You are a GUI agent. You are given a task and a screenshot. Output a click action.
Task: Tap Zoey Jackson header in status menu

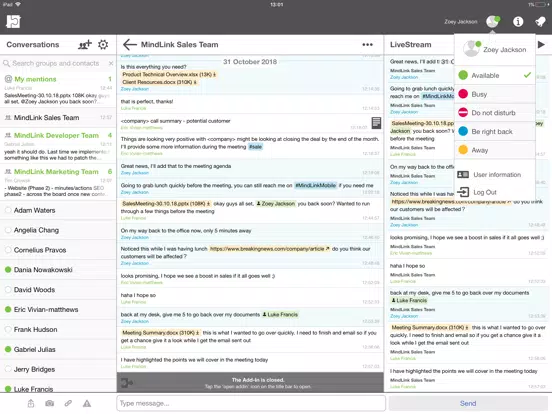tap(495, 49)
